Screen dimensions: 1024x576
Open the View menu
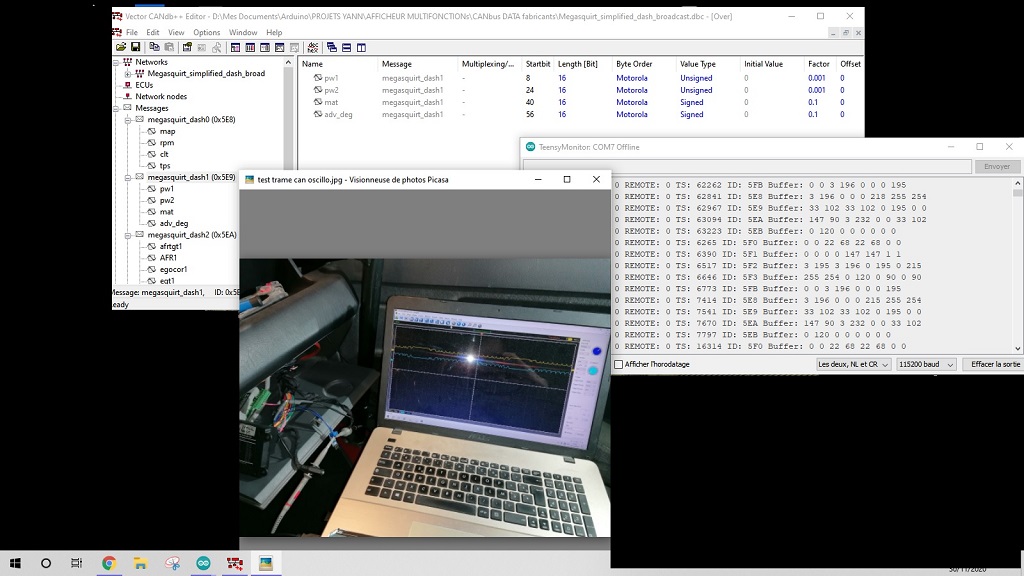(176, 33)
